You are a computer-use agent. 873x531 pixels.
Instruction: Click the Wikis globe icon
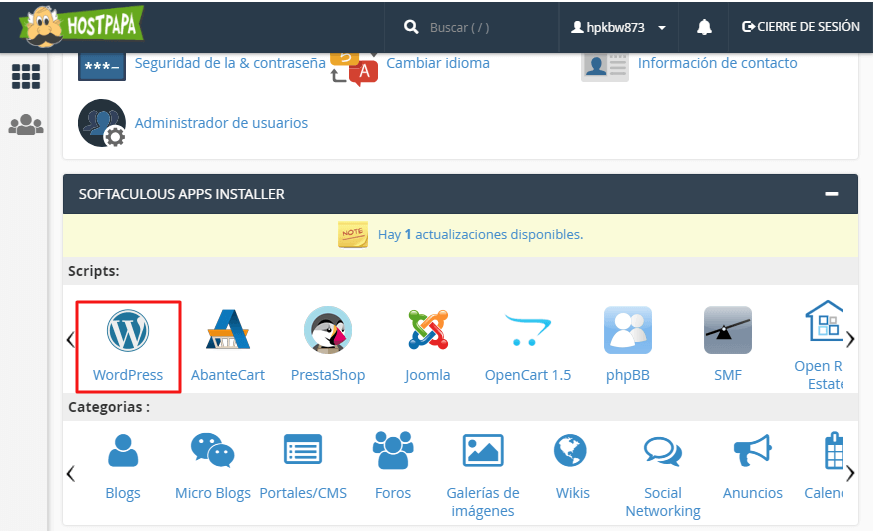coord(570,450)
